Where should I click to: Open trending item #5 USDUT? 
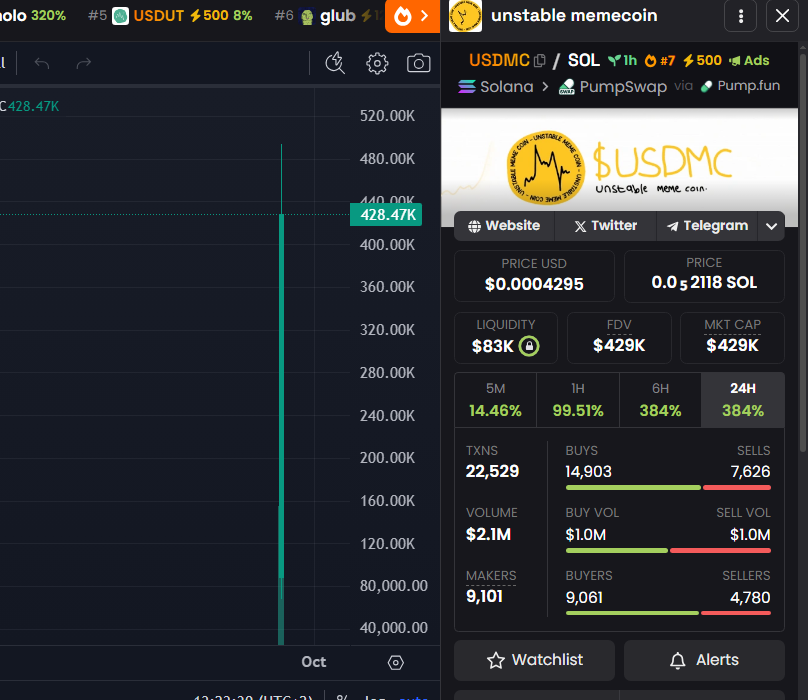coord(170,16)
